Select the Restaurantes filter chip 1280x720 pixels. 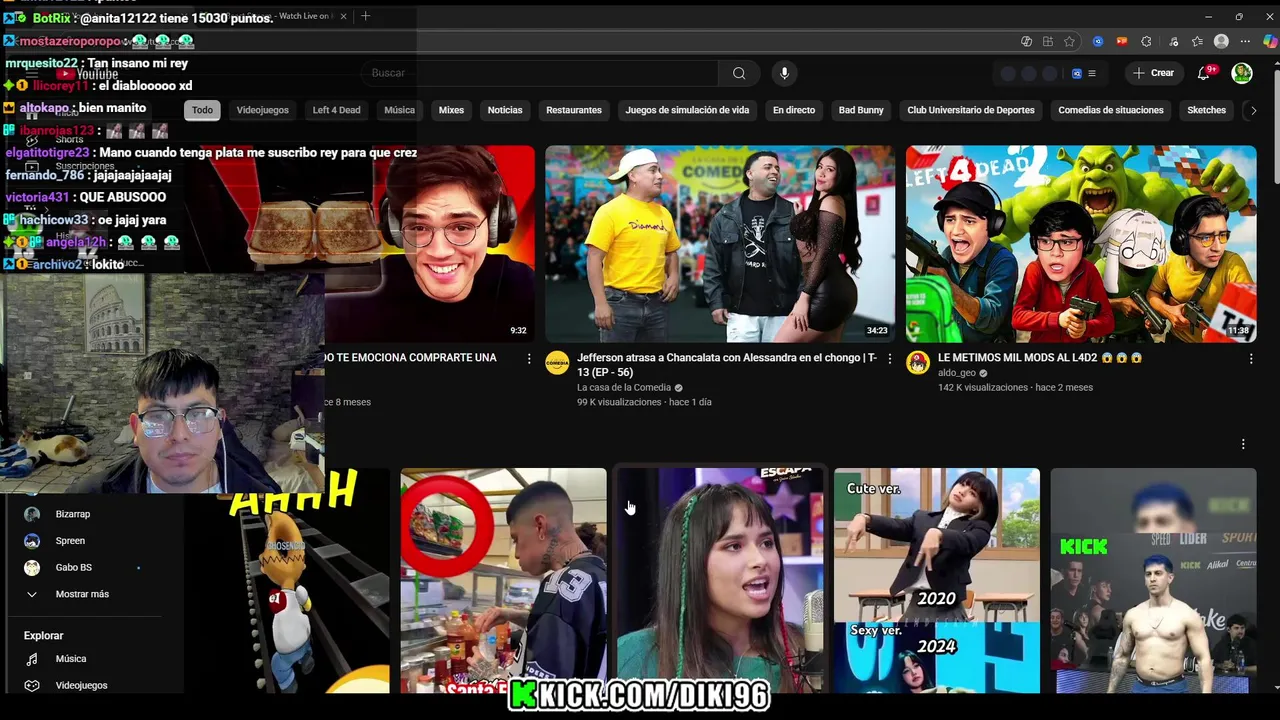click(x=574, y=110)
